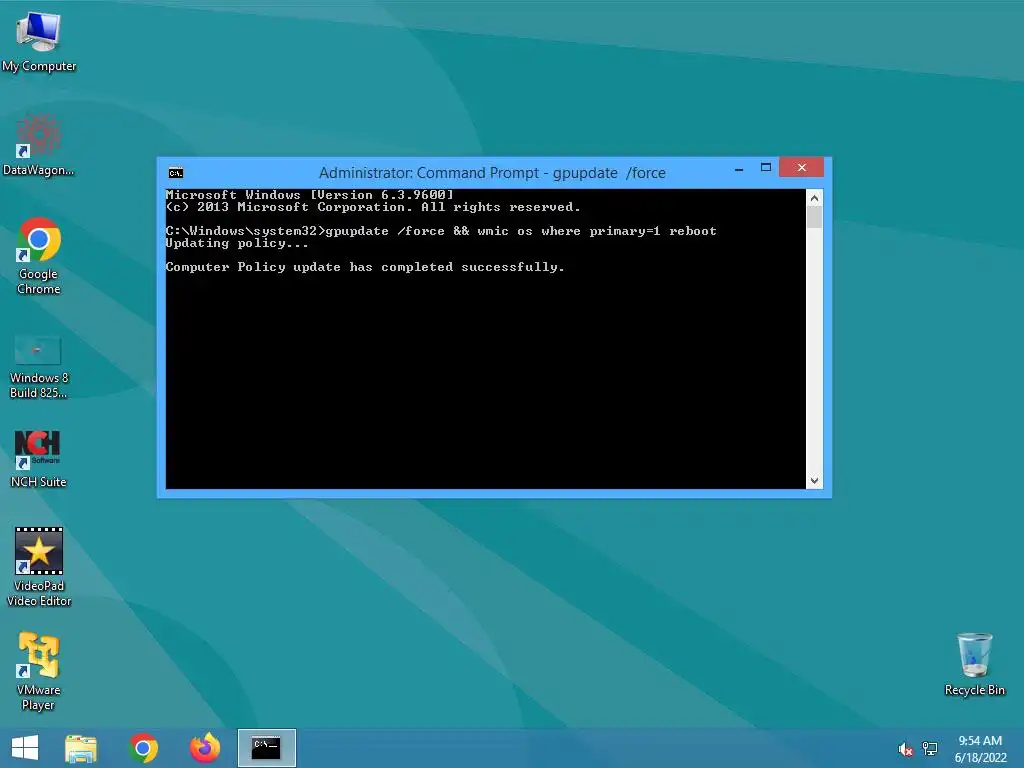
Task: Minimize the Command Prompt window
Action: pos(739,168)
